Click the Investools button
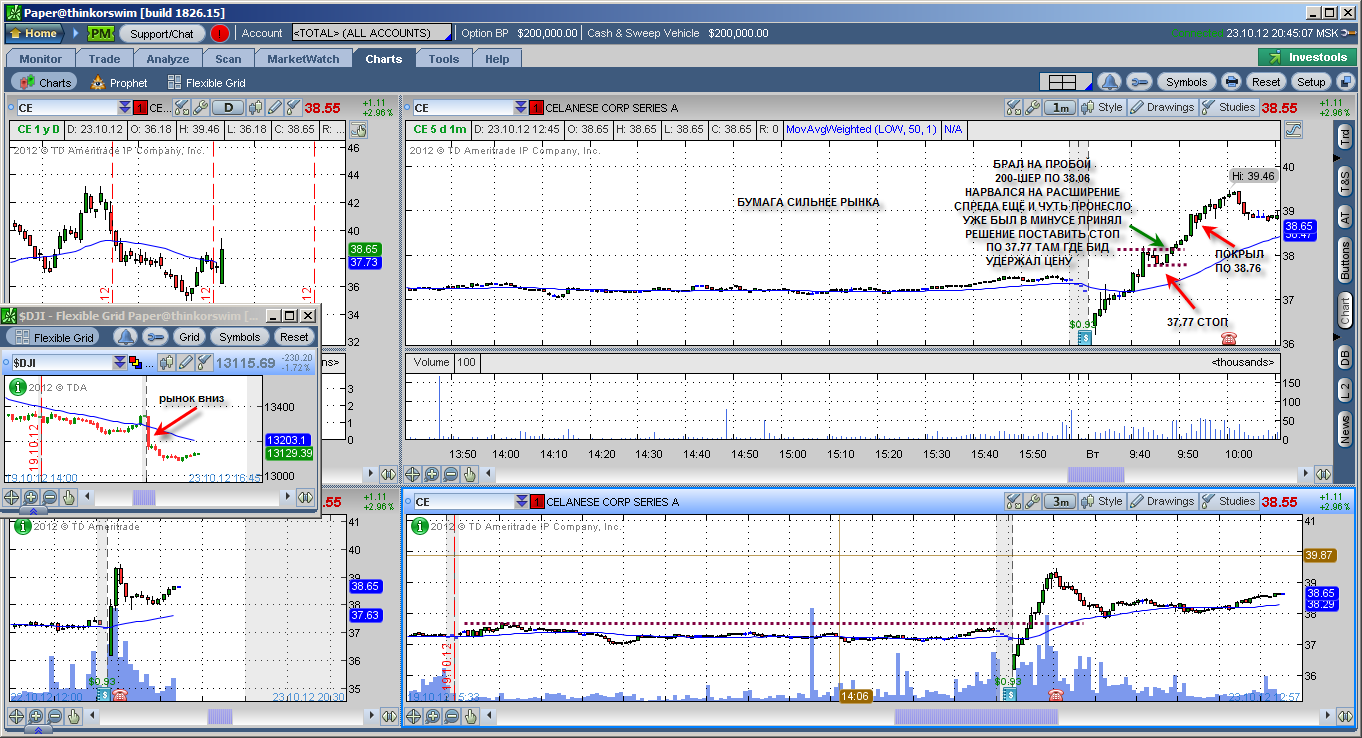Image resolution: width=1362 pixels, height=738 pixels. [x=1307, y=58]
